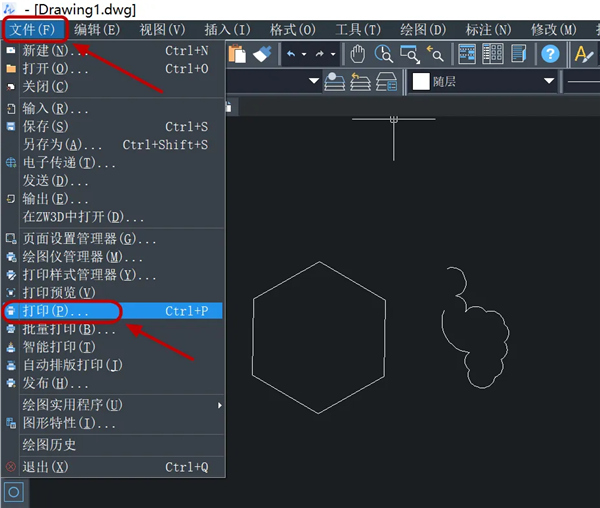Click the Paste clipboard icon
This screenshot has width=600, height=508.
(237, 54)
